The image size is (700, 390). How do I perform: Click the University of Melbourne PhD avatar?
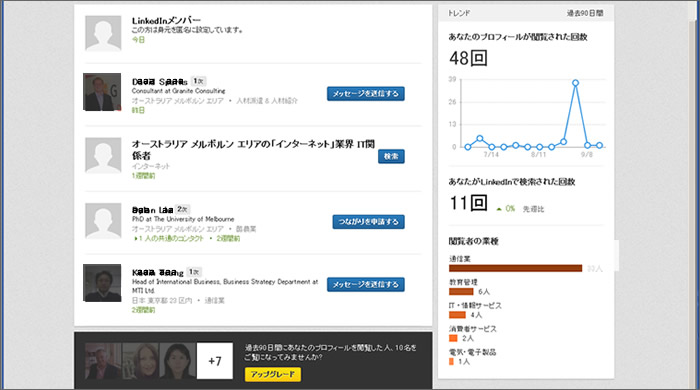(103, 221)
